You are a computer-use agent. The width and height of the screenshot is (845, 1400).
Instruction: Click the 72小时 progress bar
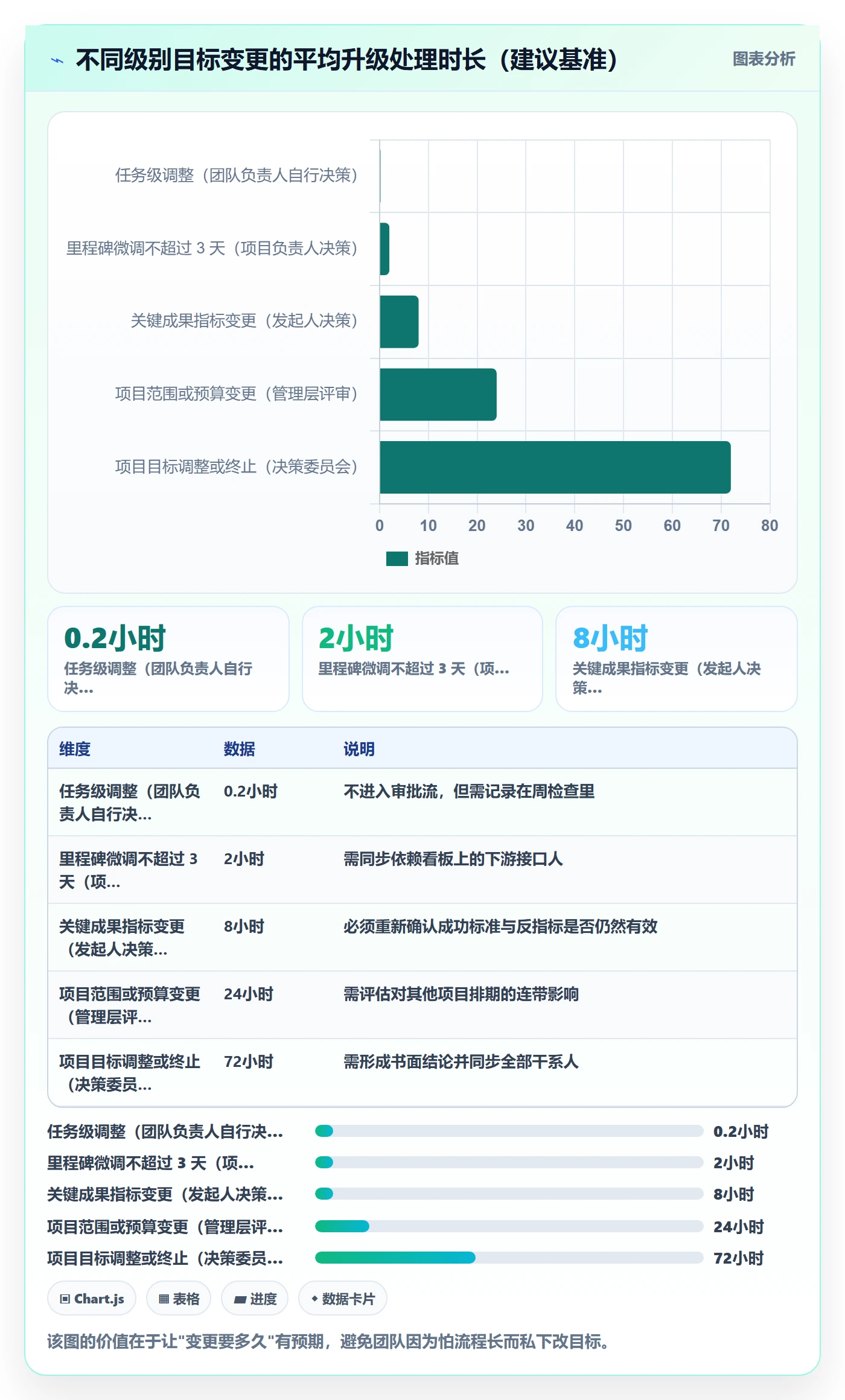click(x=509, y=1258)
